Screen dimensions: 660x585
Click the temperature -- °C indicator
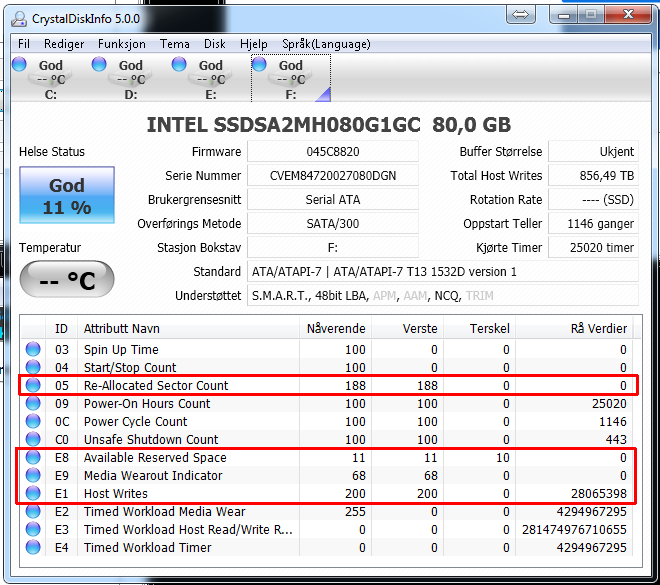coord(67,279)
